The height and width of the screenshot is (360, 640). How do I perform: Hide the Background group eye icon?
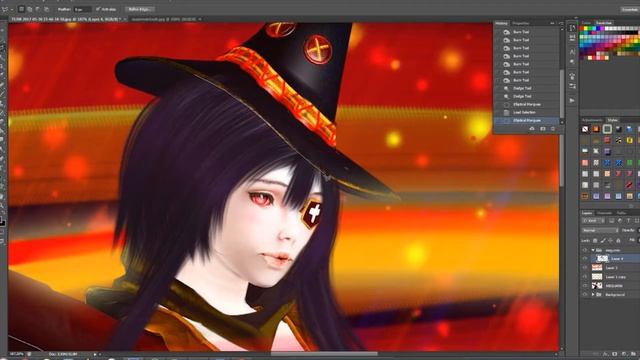(585, 294)
